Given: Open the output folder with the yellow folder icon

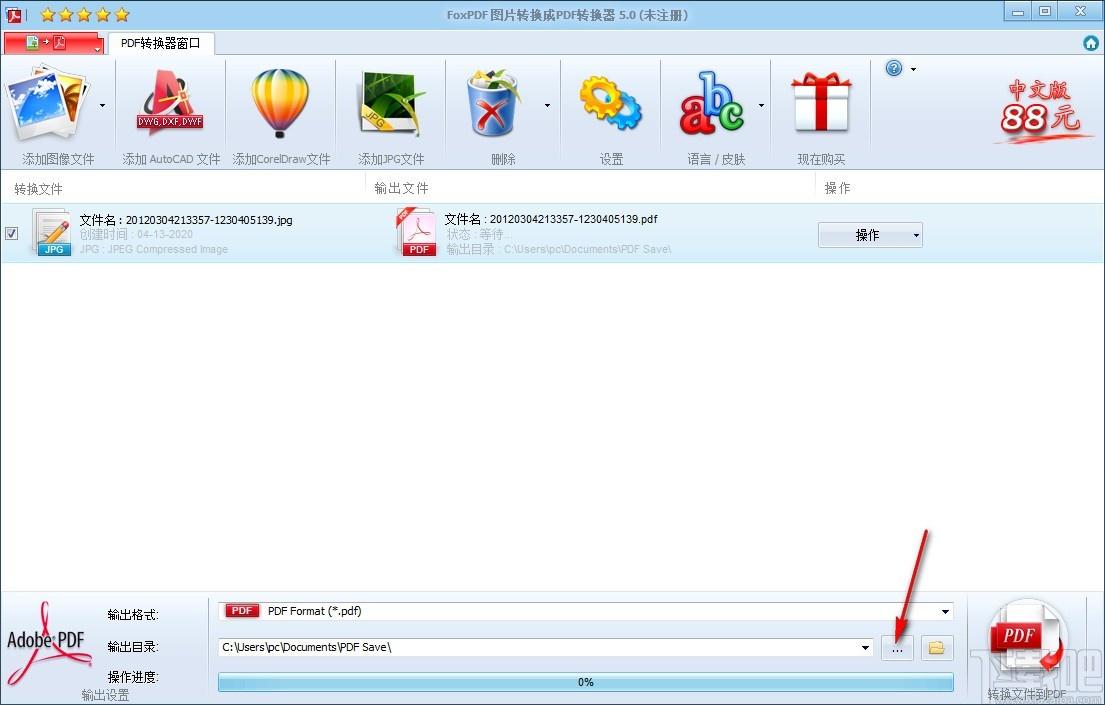Looking at the screenshot, I should click(x=937, y=648).
